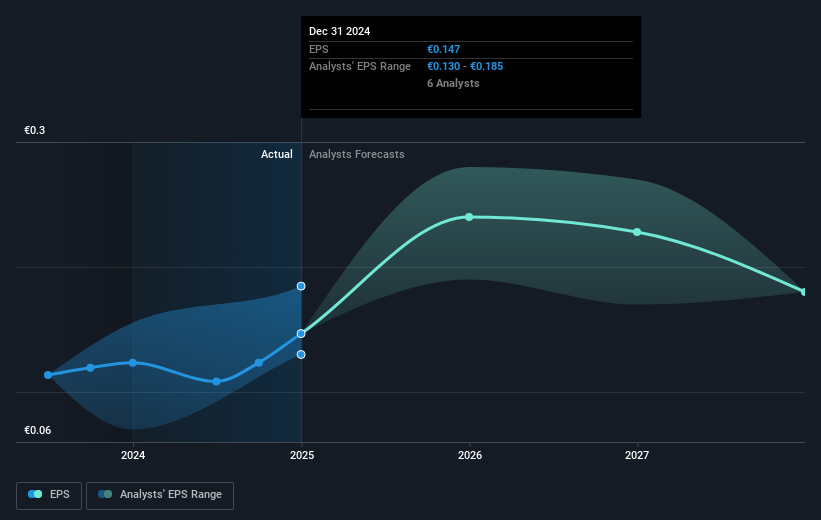Click the lower analyst range marker at 2025
The image size is (821, 520).
click(x=301, y=355)
